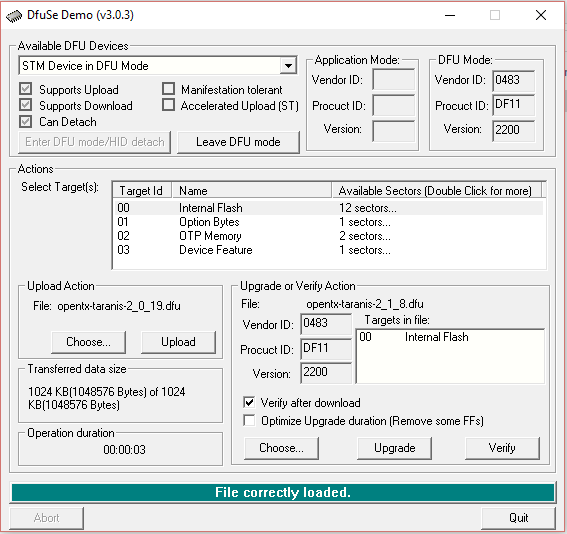The height and width of the screenshot is (534, 567).
Task: Uncheck Verify after download
Action: tap(249, 402)
